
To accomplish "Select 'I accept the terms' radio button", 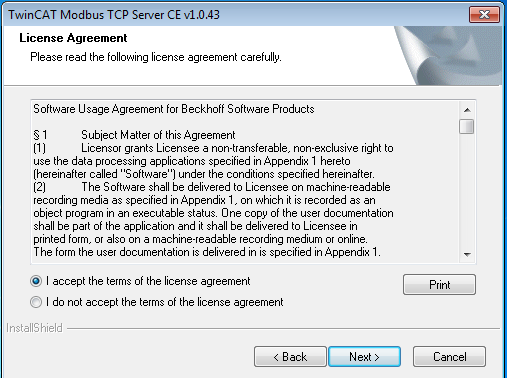I will click(x=36, y=281).
